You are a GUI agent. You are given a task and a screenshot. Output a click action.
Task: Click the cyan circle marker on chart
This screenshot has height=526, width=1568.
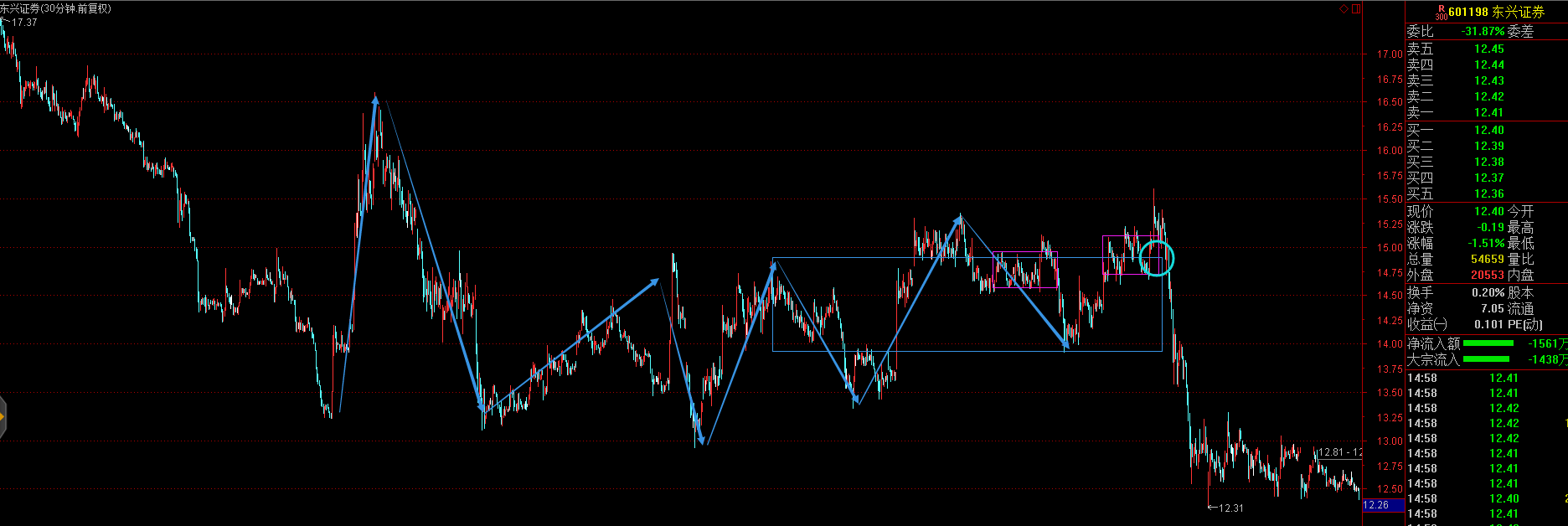tap(1157, 258)
